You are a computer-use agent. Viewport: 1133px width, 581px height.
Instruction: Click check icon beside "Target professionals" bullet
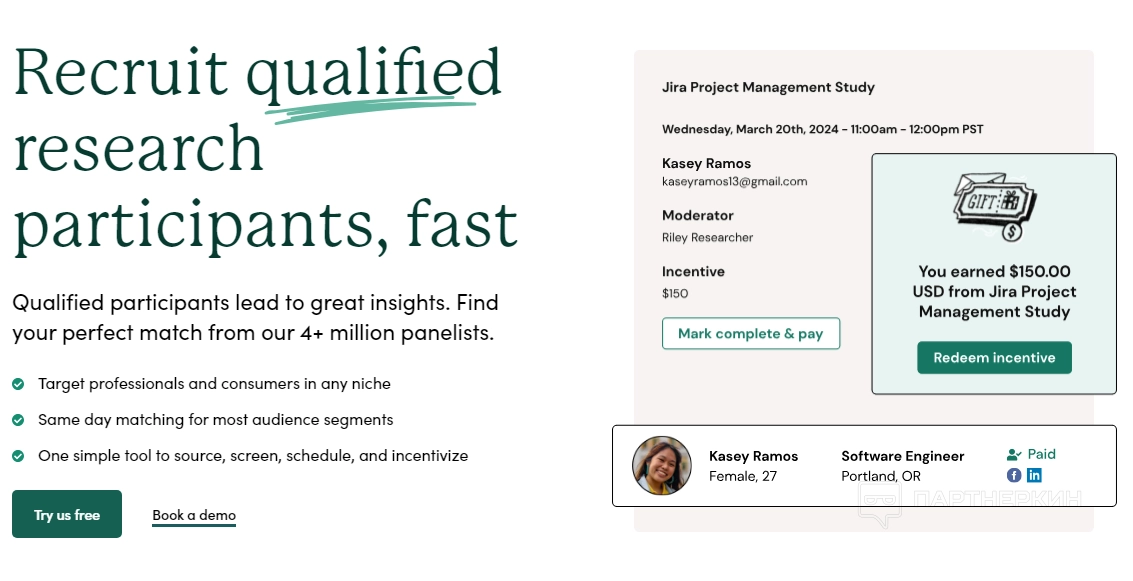(x=18, y=384)
